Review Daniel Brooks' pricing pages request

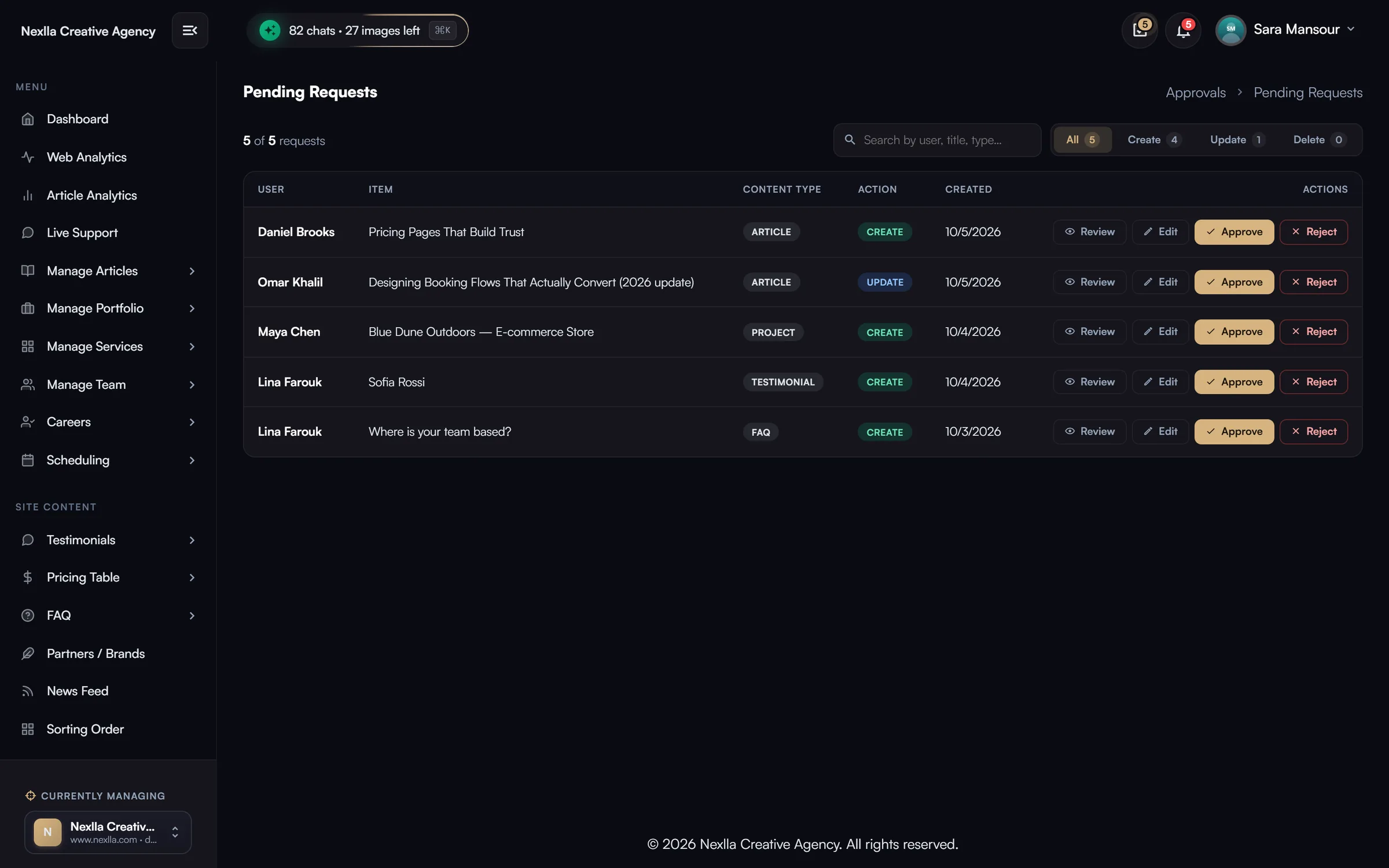click(1089, 231)
